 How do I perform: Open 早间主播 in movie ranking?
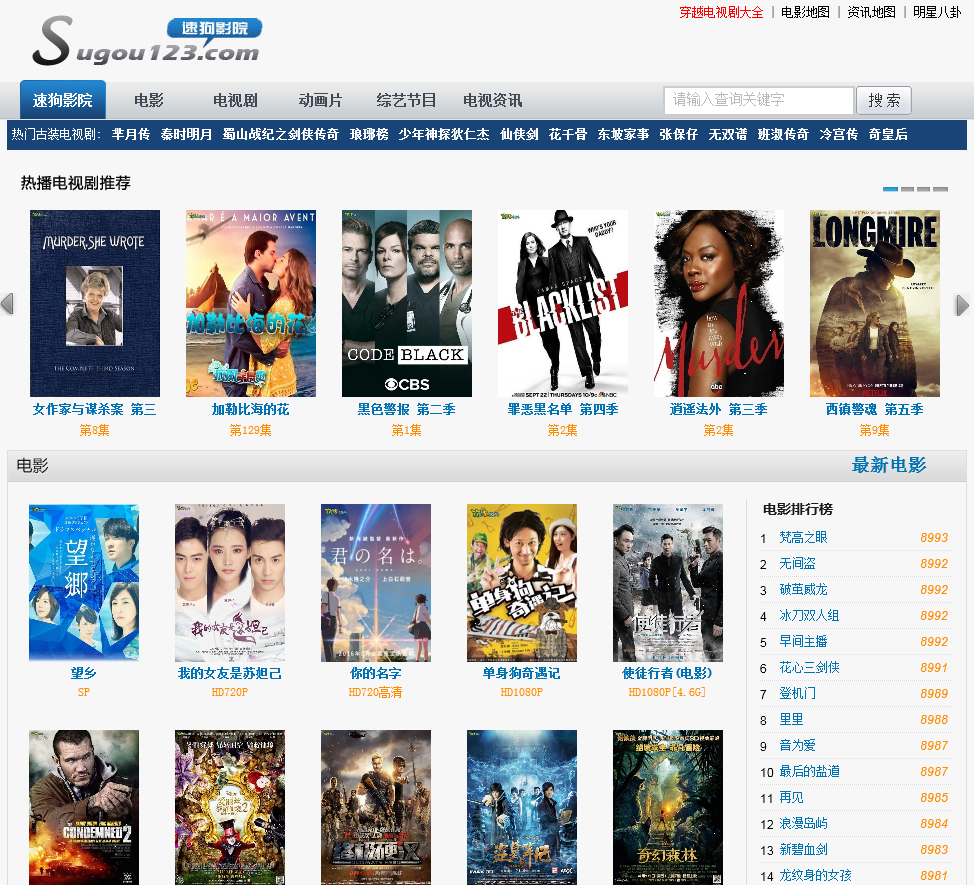point(803,642)
